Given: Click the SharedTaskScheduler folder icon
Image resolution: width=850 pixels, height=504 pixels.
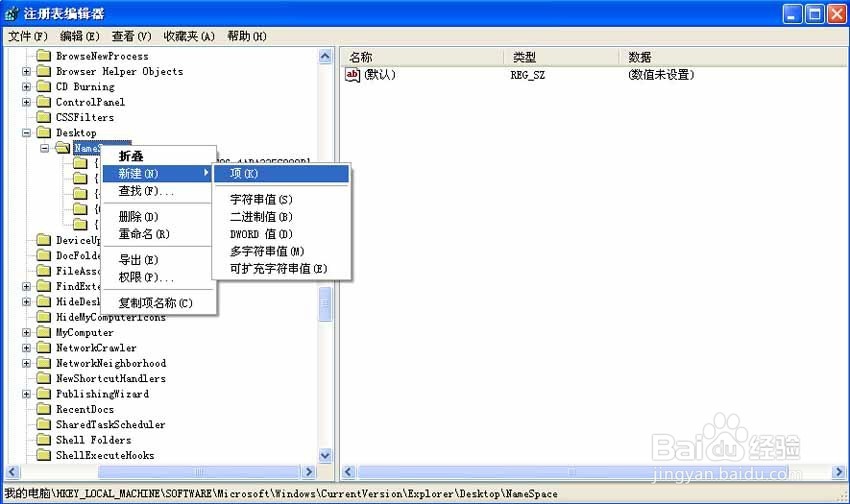Looking at the screenshot, I should [43, 424].
